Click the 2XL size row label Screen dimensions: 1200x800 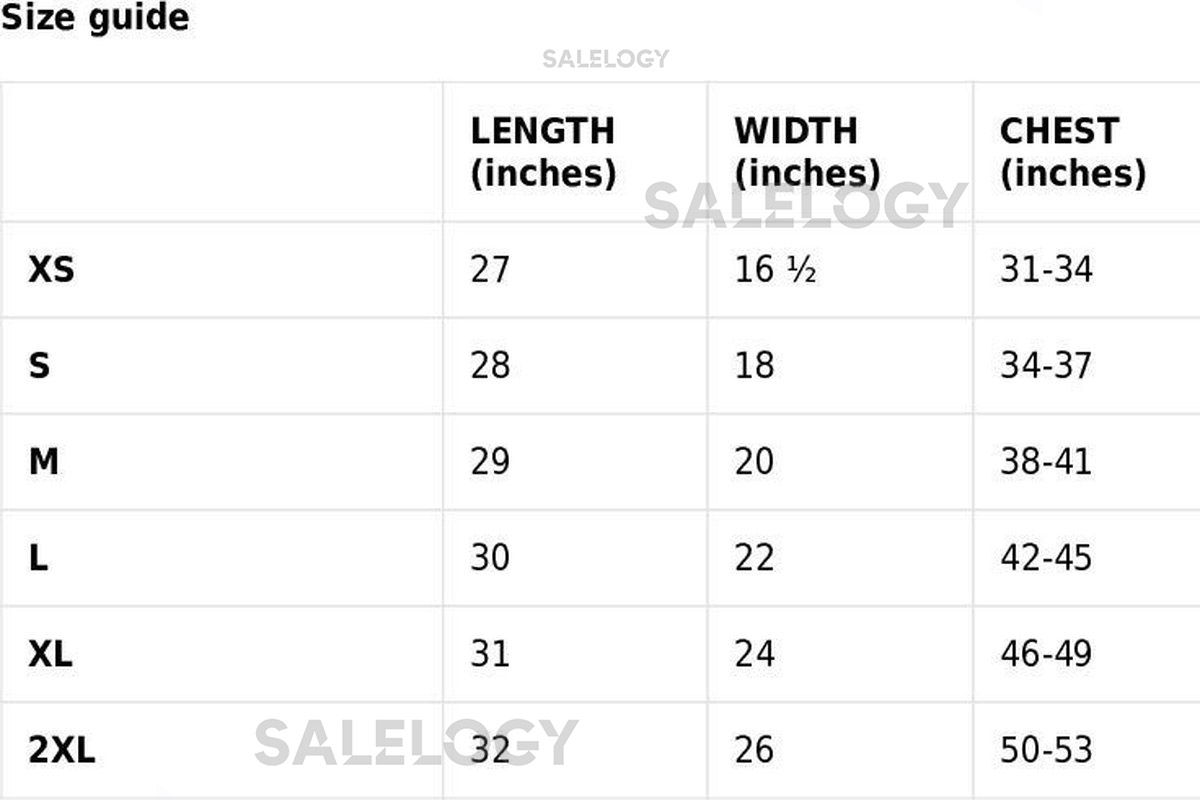62,750
